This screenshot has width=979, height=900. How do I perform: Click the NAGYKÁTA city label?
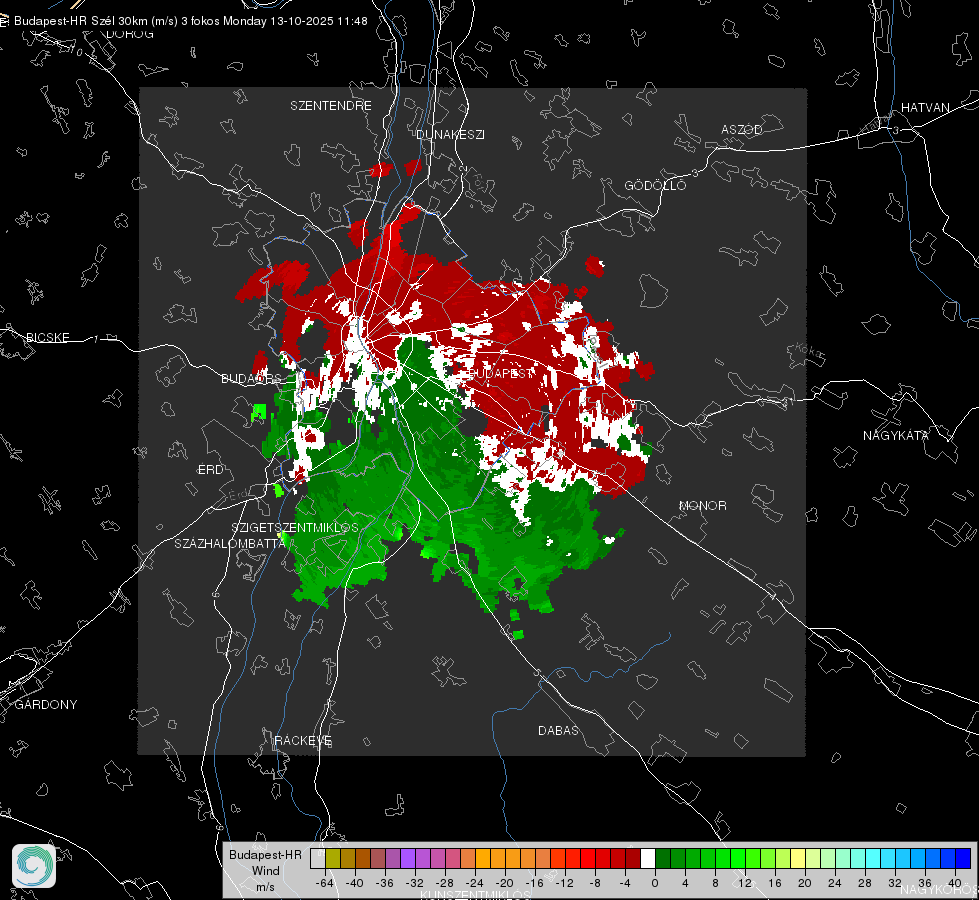point(896,436)
